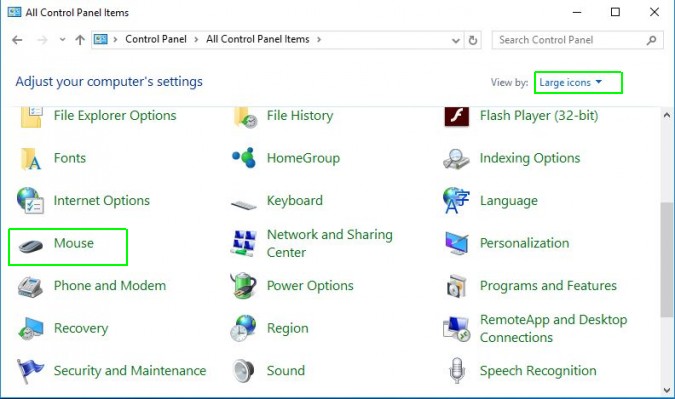Click the search magnifier icon
The image size is (675, 399).
pos(651,40)
